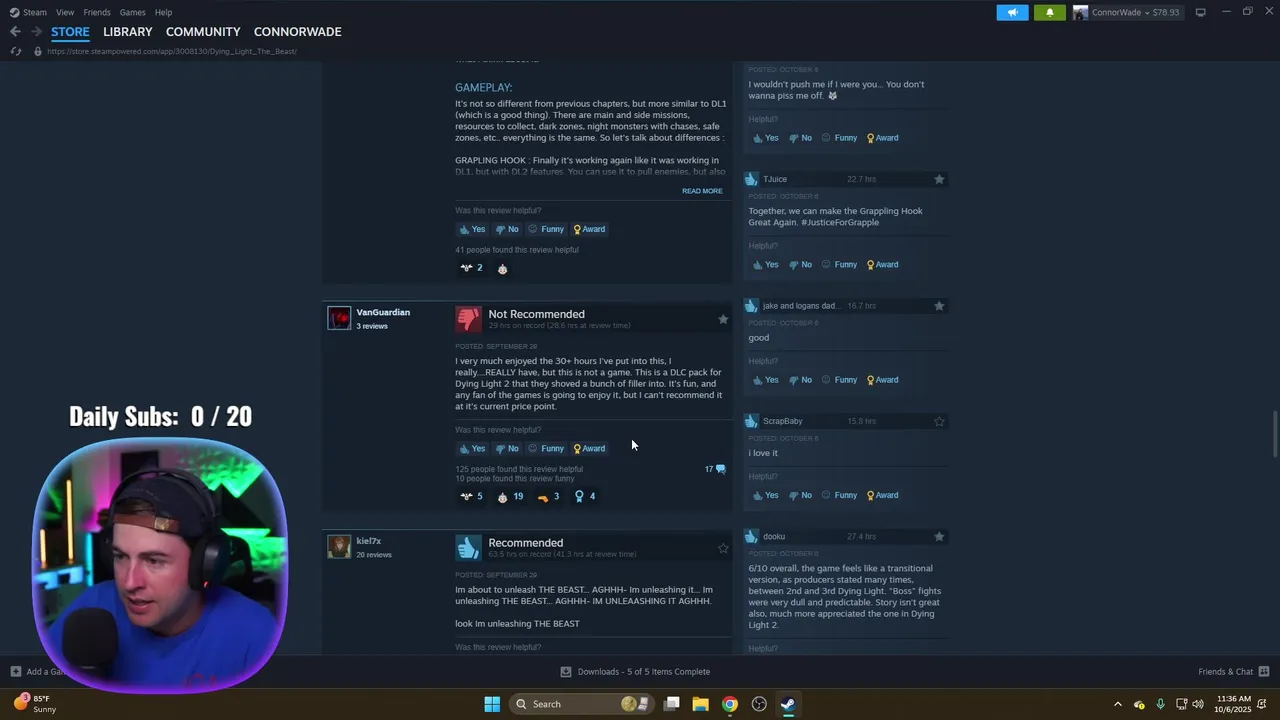Mark TJuice's review as Funny
The width and height of the screenshot is (1280, 720).
click(840, 265)
